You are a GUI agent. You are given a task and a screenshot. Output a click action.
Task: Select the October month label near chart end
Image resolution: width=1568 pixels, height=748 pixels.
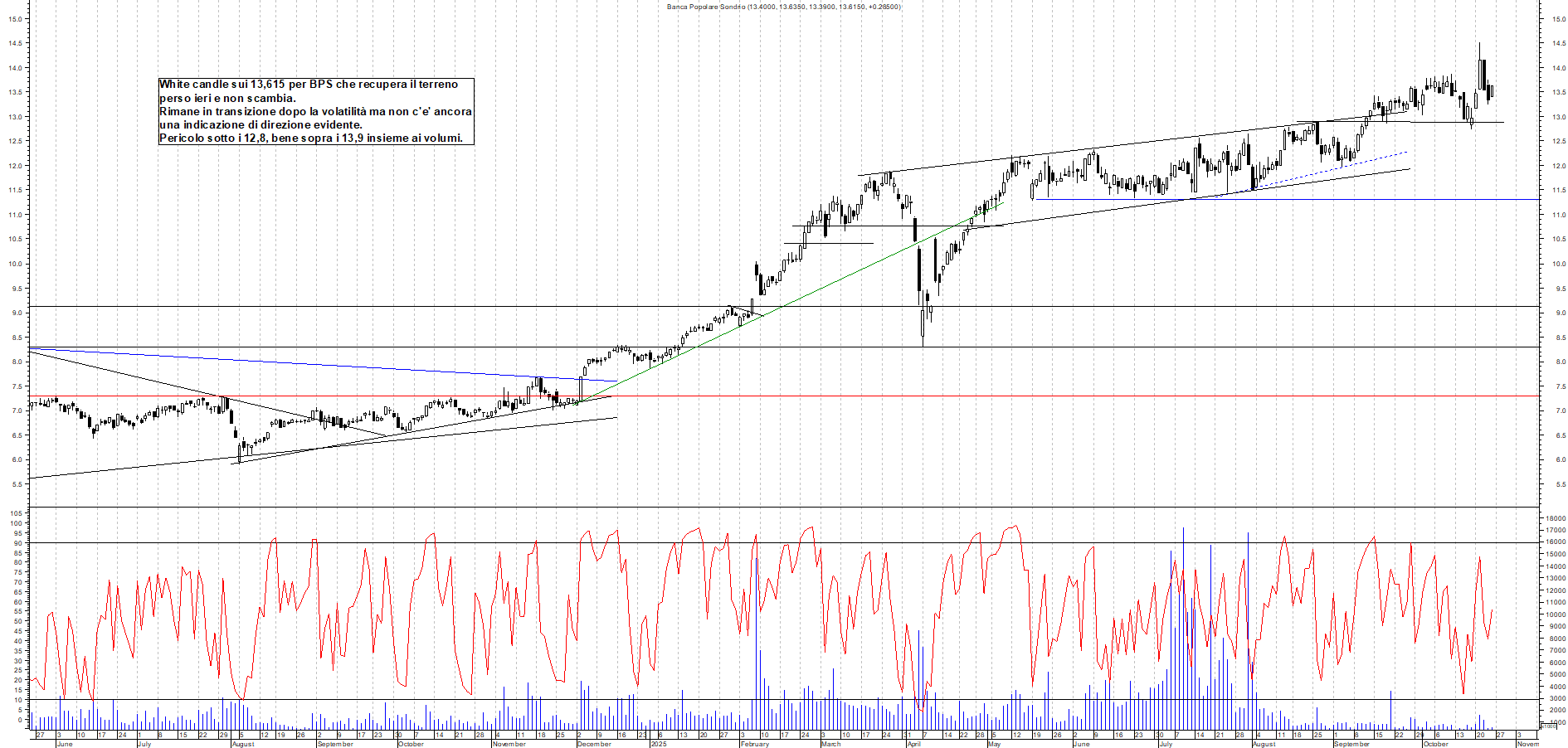coord(1438,745)
